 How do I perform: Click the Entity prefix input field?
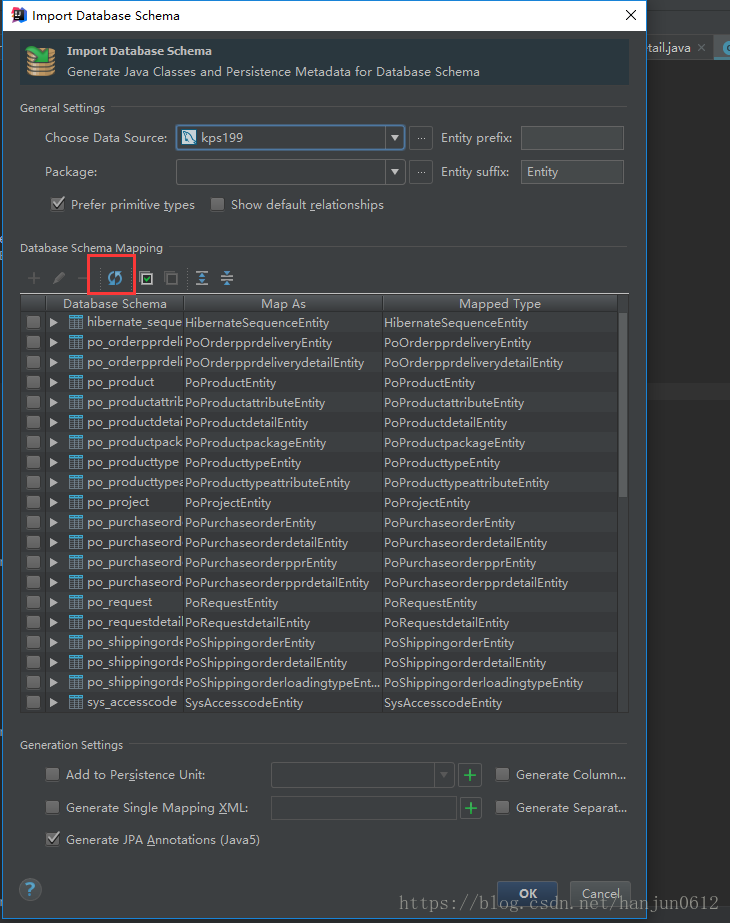click(572, 138)
